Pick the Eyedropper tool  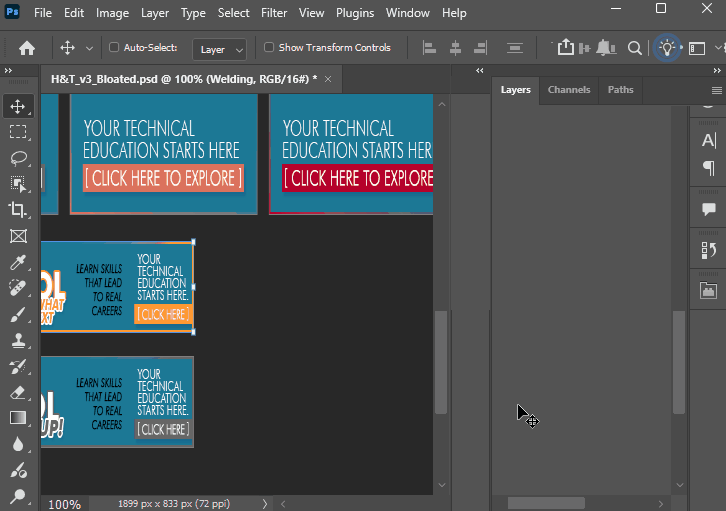pyautogui.click(x=18, y=262)
